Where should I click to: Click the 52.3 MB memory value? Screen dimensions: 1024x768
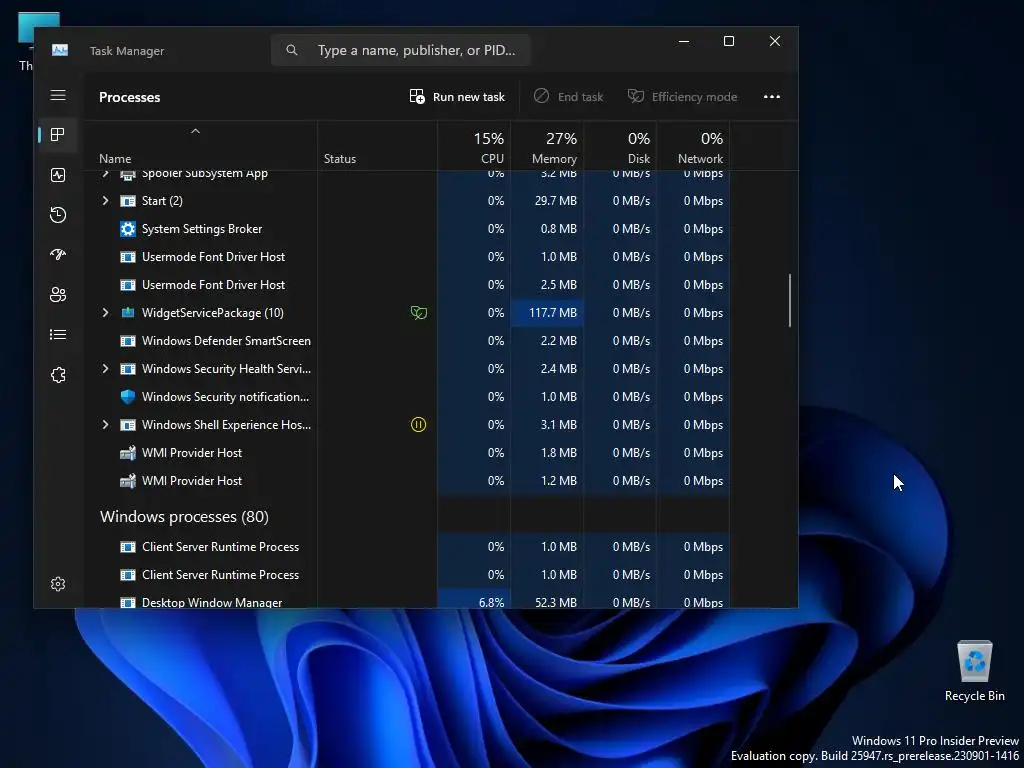pos(556,602)
